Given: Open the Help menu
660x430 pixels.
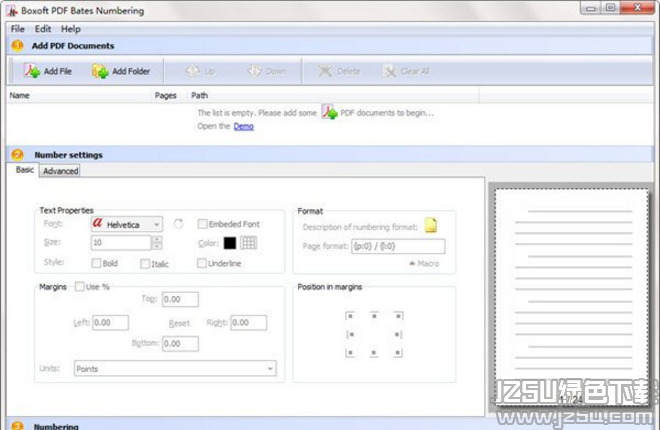Looking at the screenshot, I should pos(71,29).
